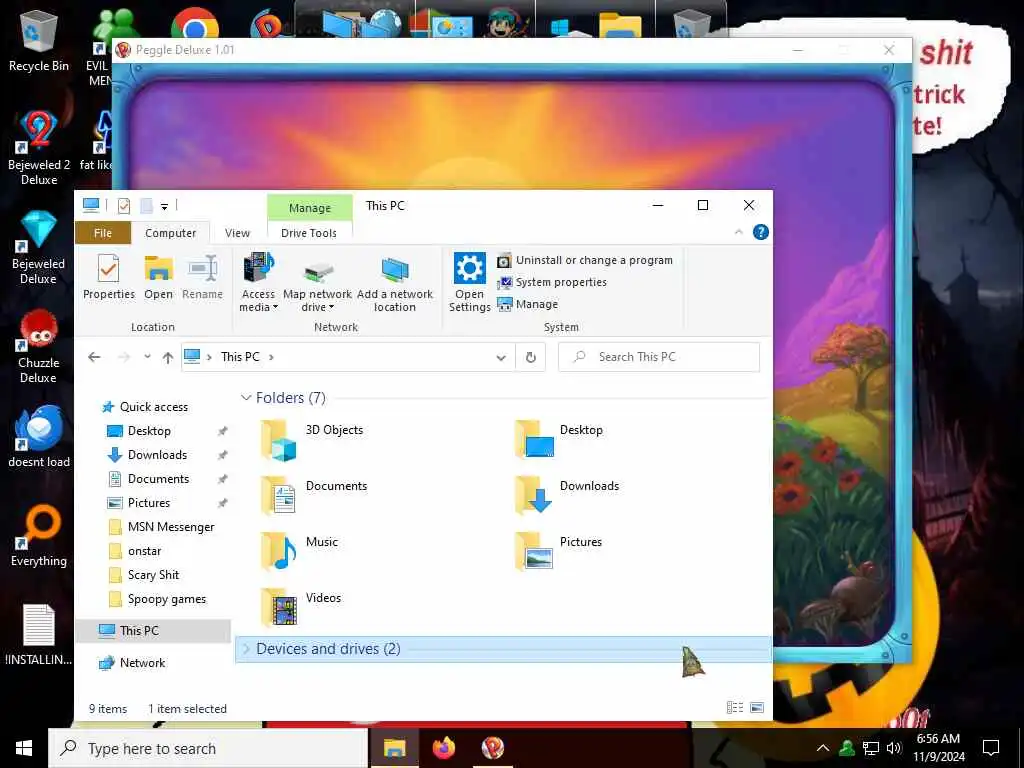Open the volume speaker tray icon
1024x768 pixels.
[894, 748]
